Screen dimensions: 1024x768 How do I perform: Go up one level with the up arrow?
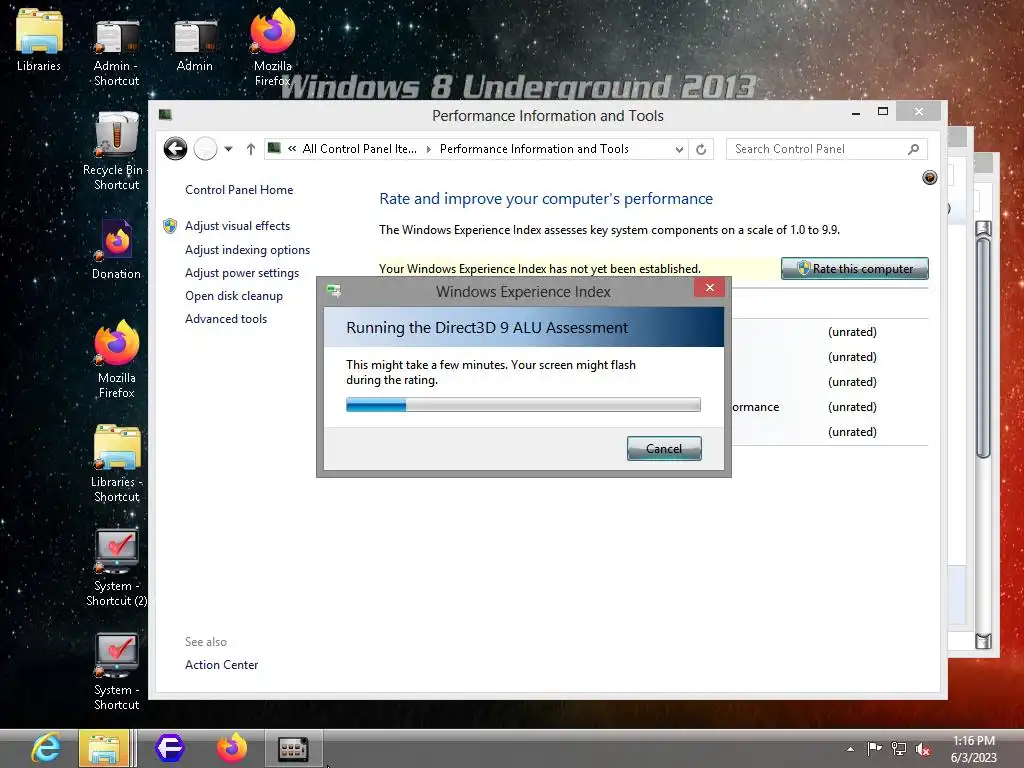[251, 149]
